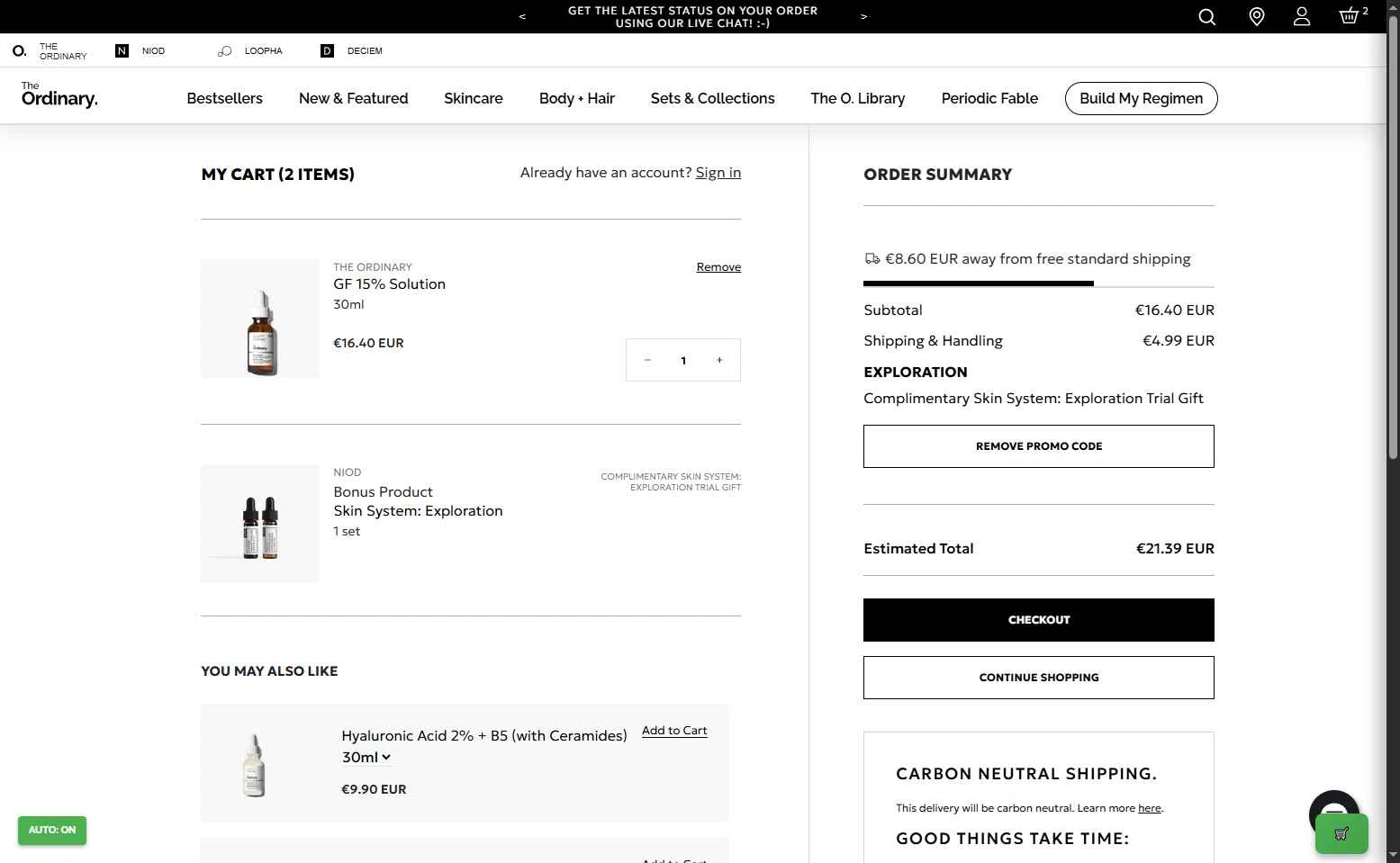Toggle the AUTO: ON button

(x=52, y=830)
